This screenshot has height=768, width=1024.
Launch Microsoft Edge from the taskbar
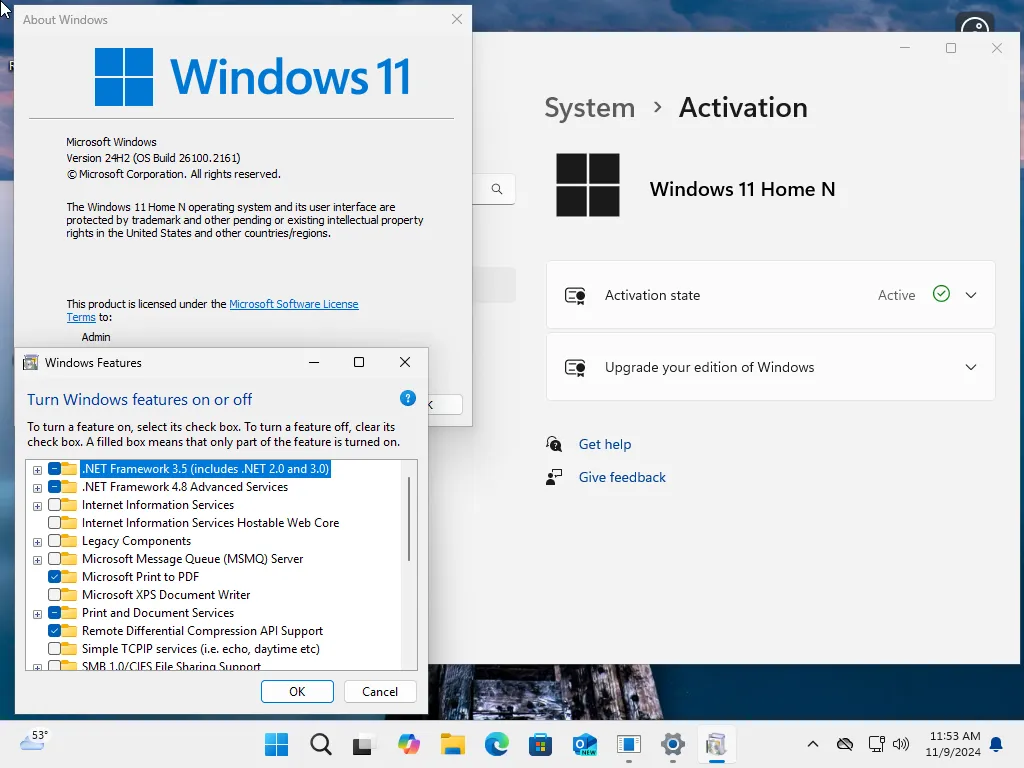click(497, 744)
